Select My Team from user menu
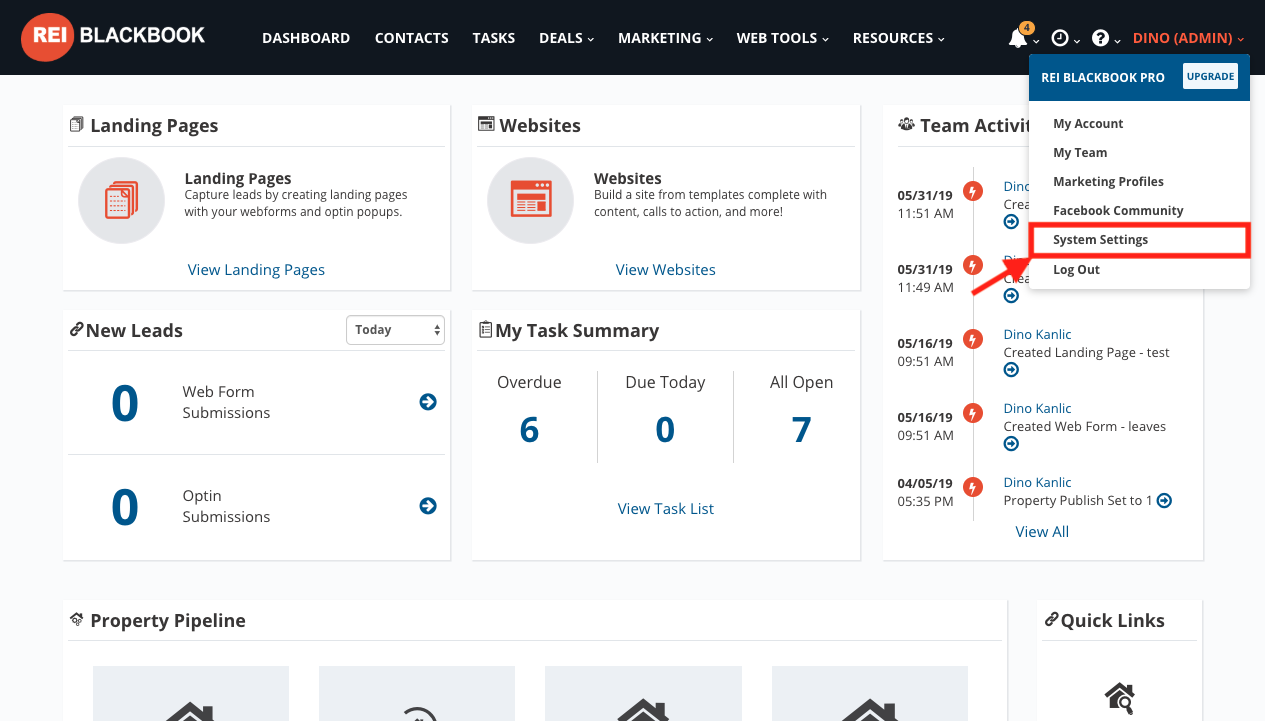 coord(1080,153)
